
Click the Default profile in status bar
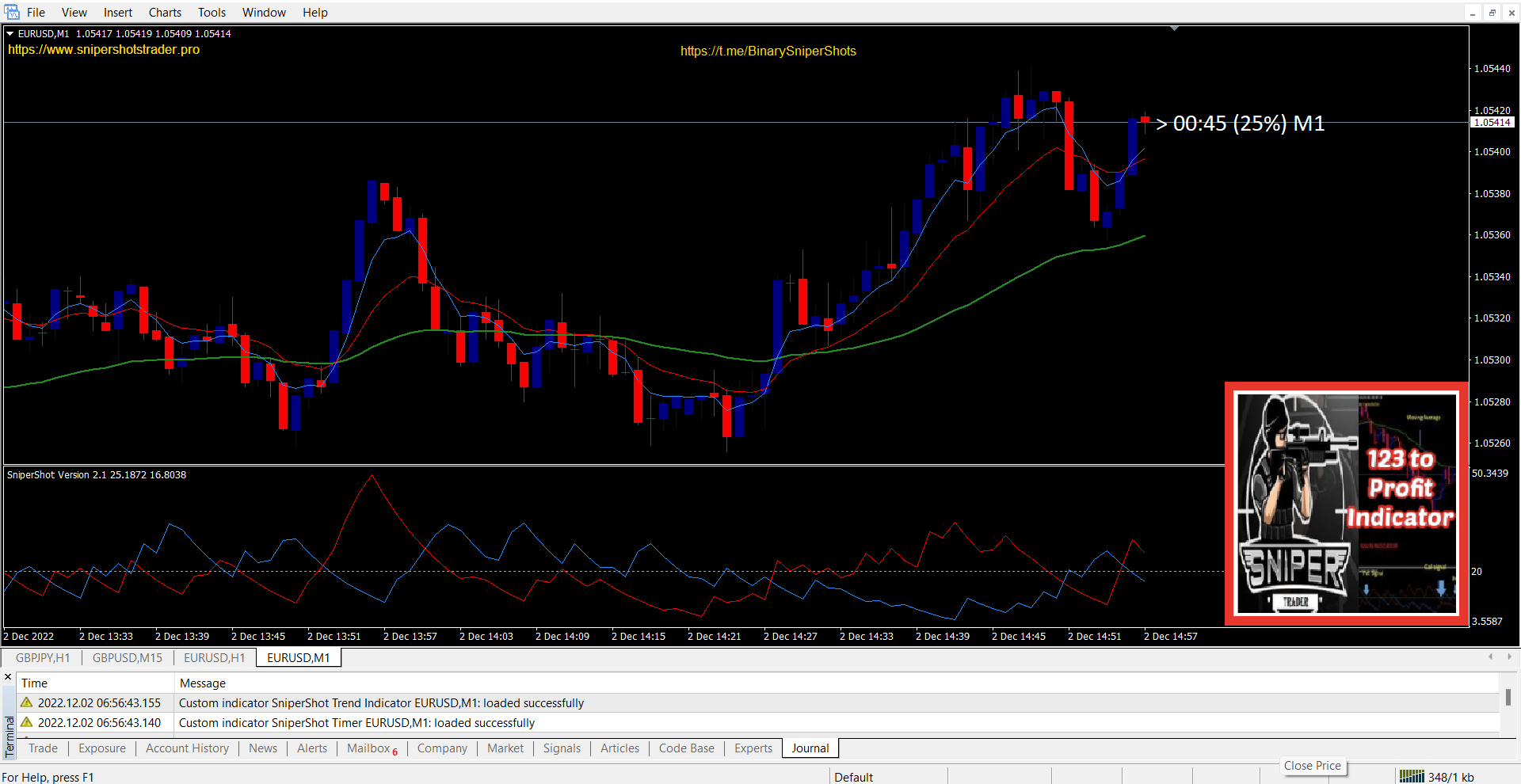pos(853,777)
